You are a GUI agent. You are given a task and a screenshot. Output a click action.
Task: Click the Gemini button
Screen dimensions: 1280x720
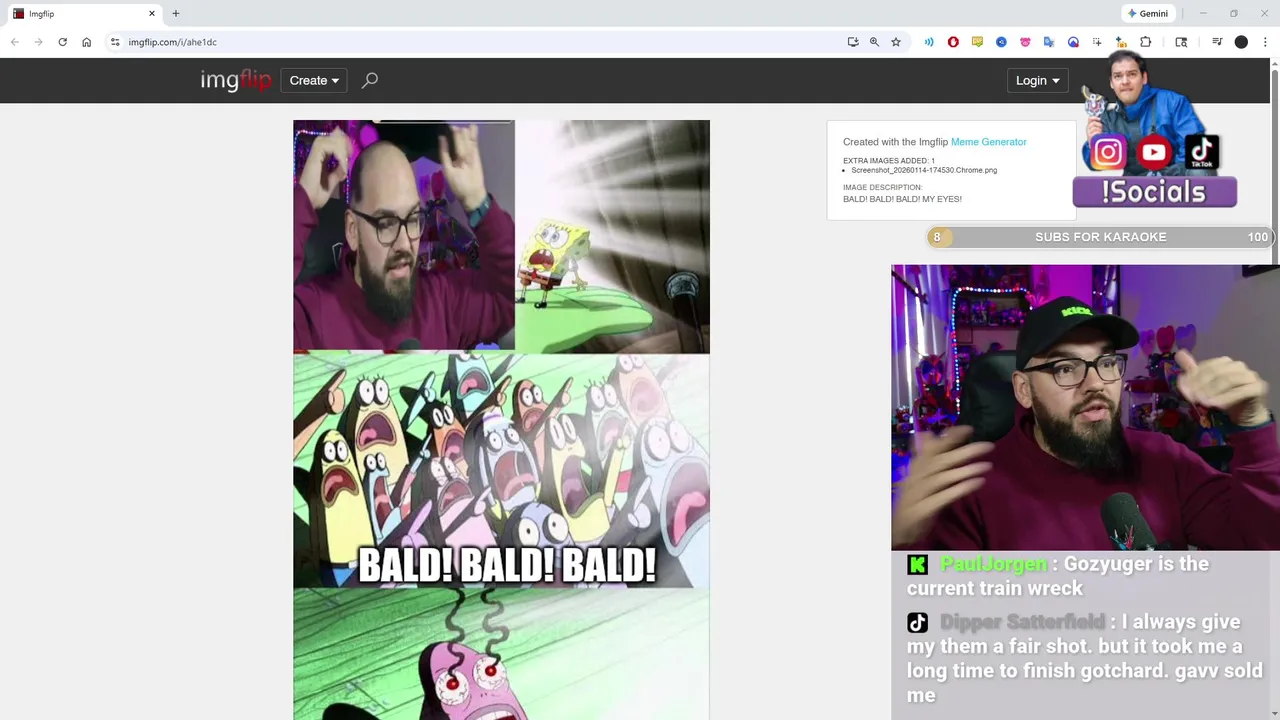[x=1148, y=14]
